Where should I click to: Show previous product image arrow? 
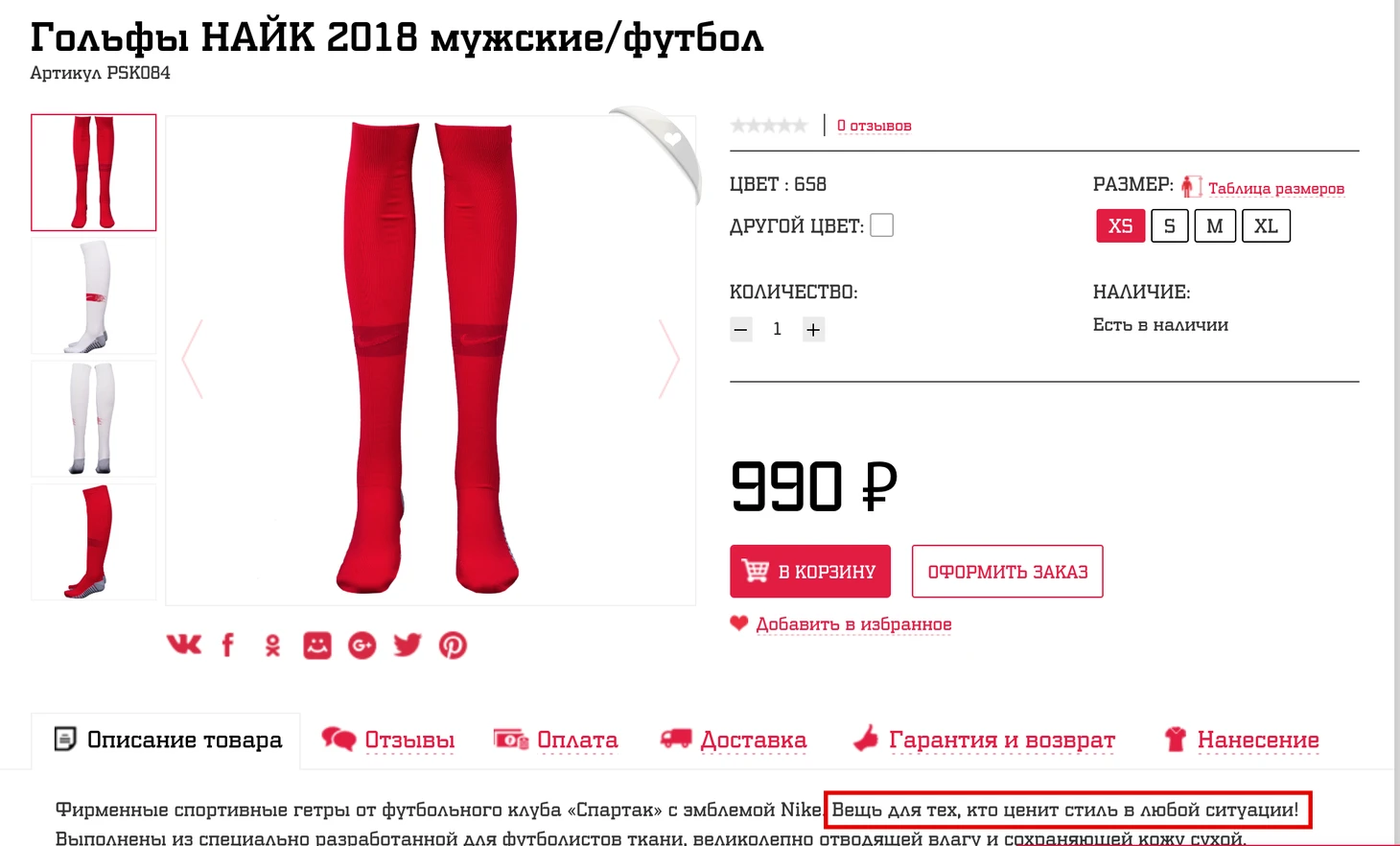(x=193, y=359)
